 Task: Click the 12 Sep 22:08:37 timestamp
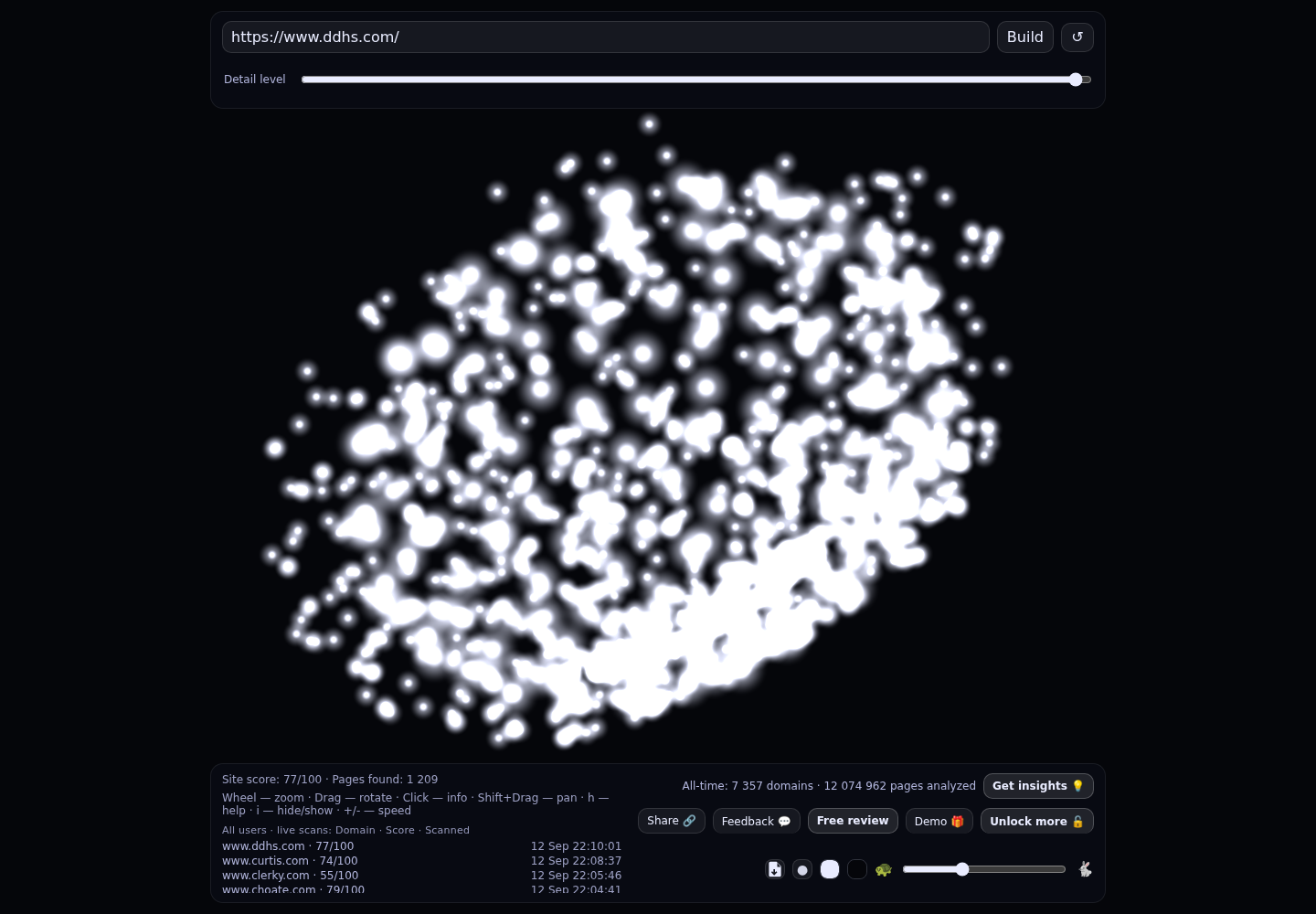click(x=576, y=861)
